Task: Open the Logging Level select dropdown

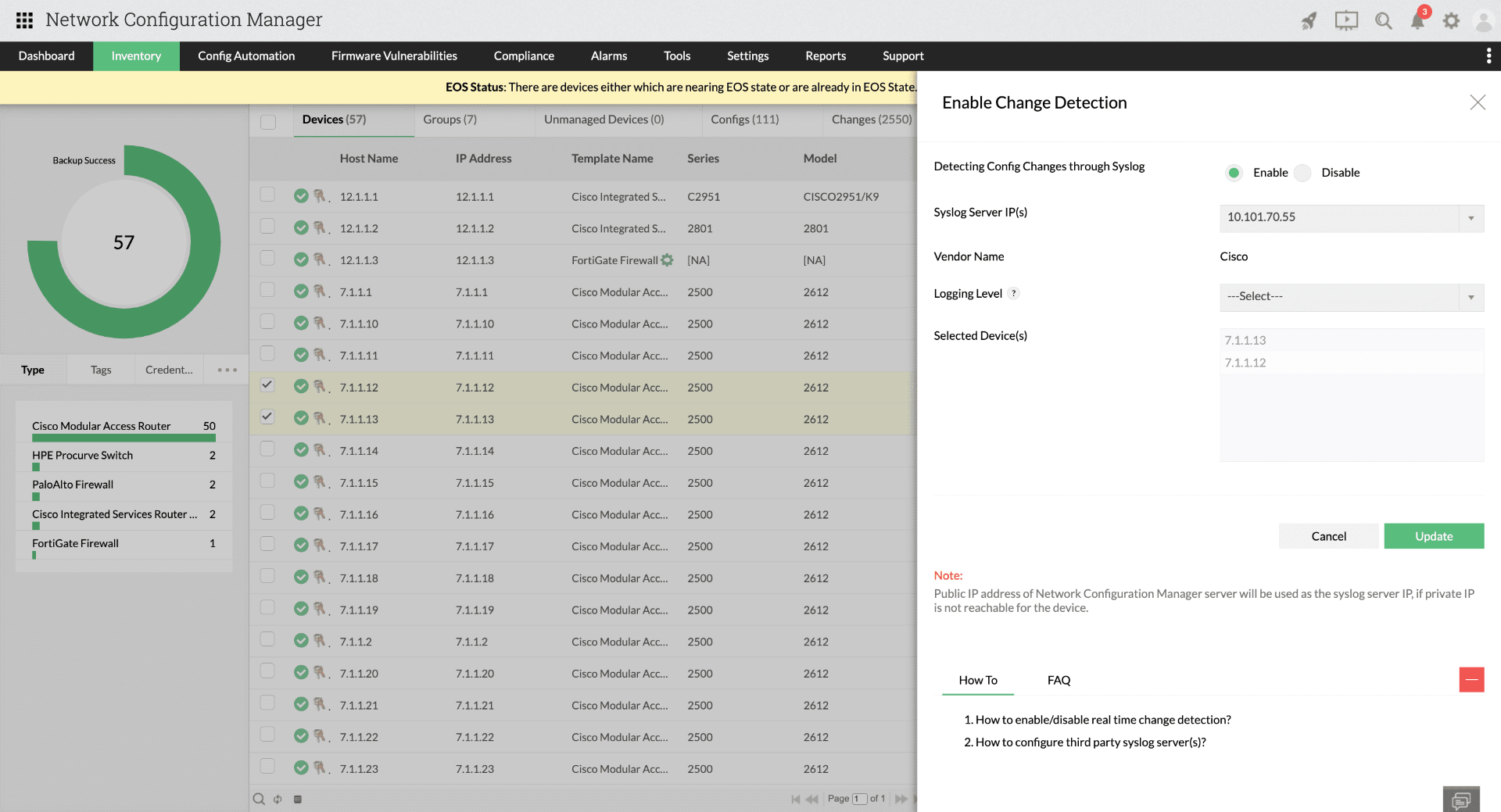Action: pyautogui.click(x=1352, y=297)
